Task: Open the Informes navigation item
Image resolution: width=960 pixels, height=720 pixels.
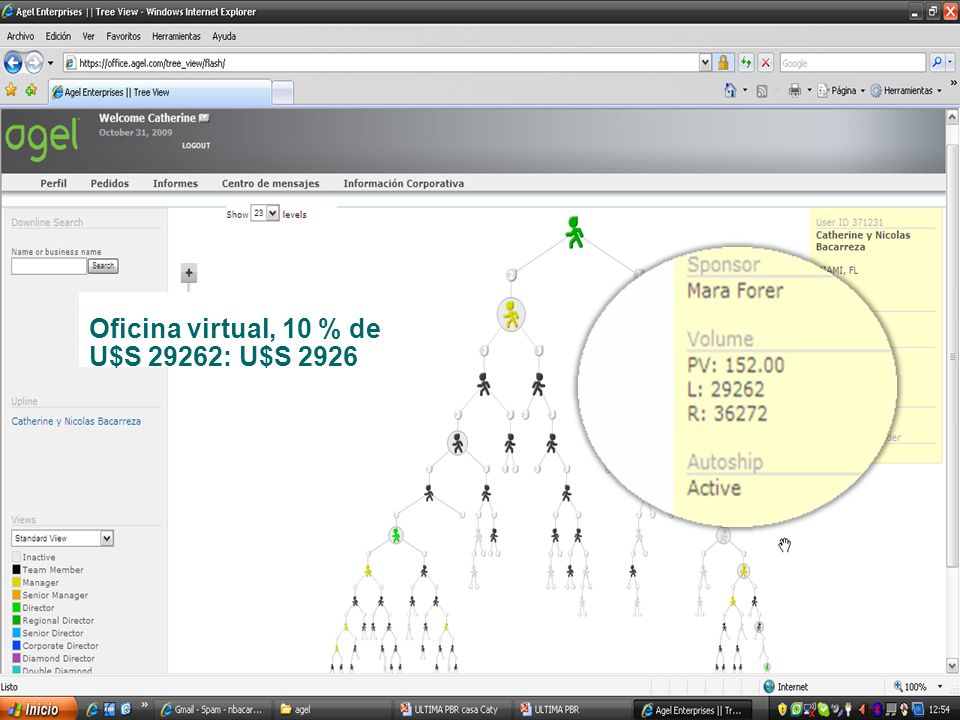Action: (175, 183)
